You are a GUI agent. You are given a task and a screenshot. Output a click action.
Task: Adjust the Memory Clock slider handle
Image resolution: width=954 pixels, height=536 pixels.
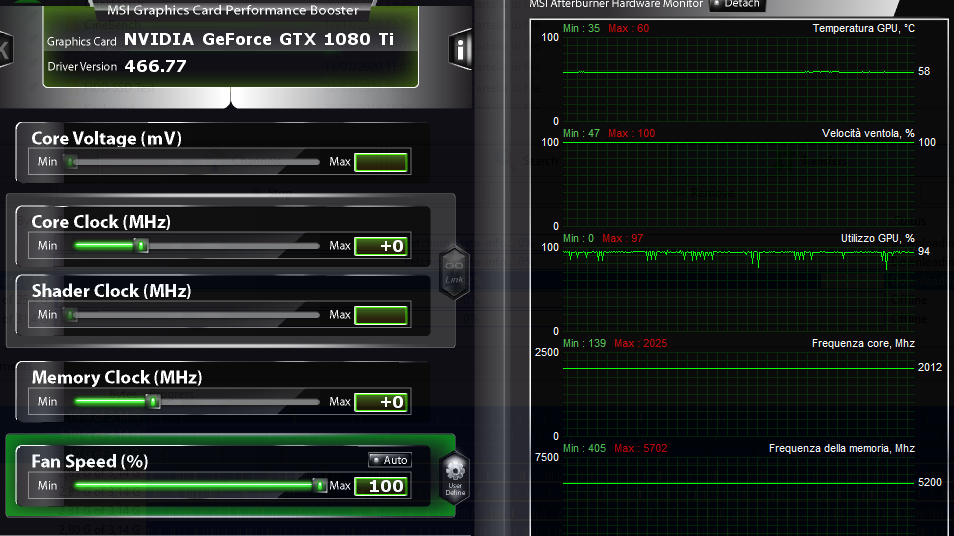[153, 402]
